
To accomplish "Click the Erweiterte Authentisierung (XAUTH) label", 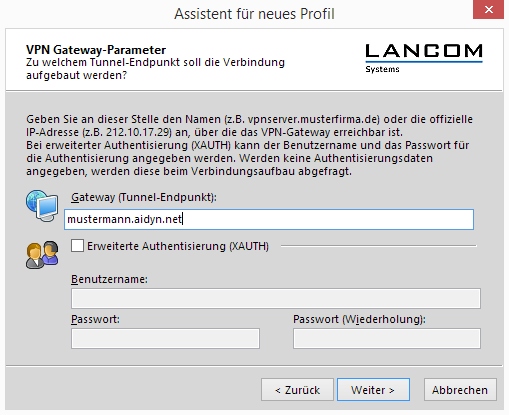I will point(178,246).
